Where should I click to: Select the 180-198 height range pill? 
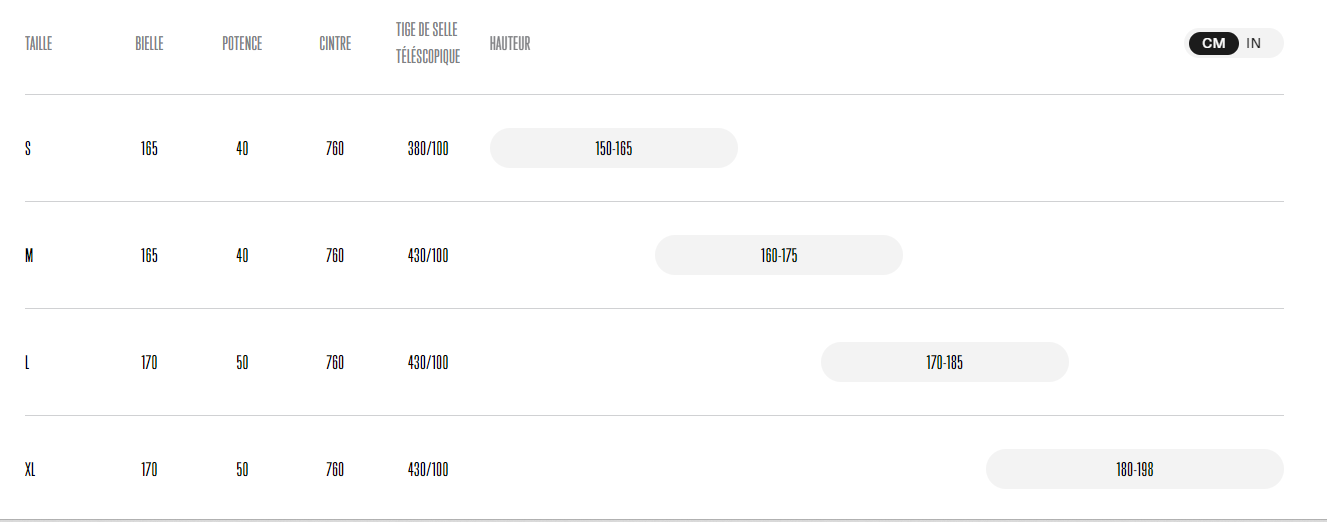(1135, 469)
